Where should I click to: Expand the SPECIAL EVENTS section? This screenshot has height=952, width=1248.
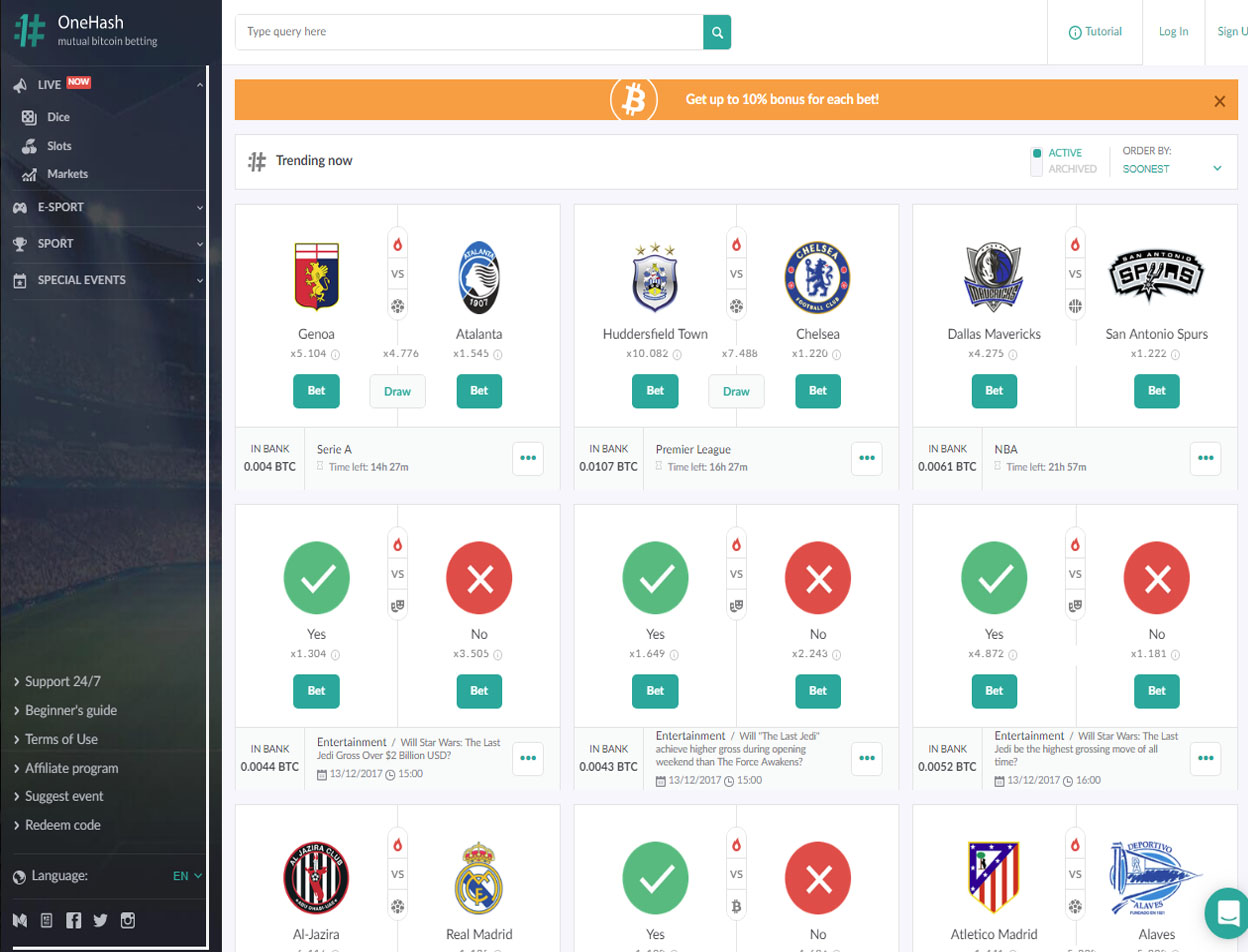pos(104,280)
